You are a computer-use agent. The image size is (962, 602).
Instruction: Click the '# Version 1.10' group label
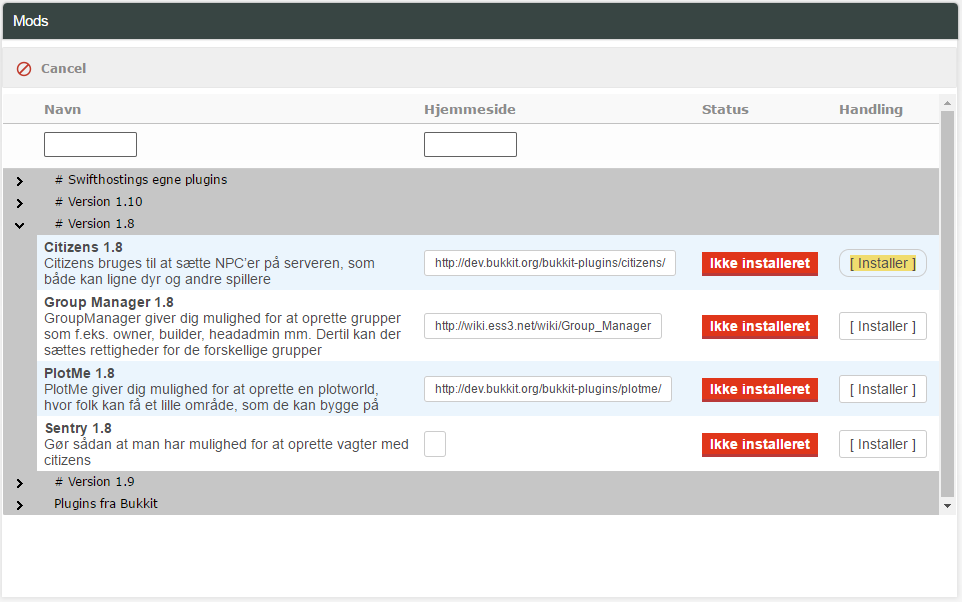[99, 202]
